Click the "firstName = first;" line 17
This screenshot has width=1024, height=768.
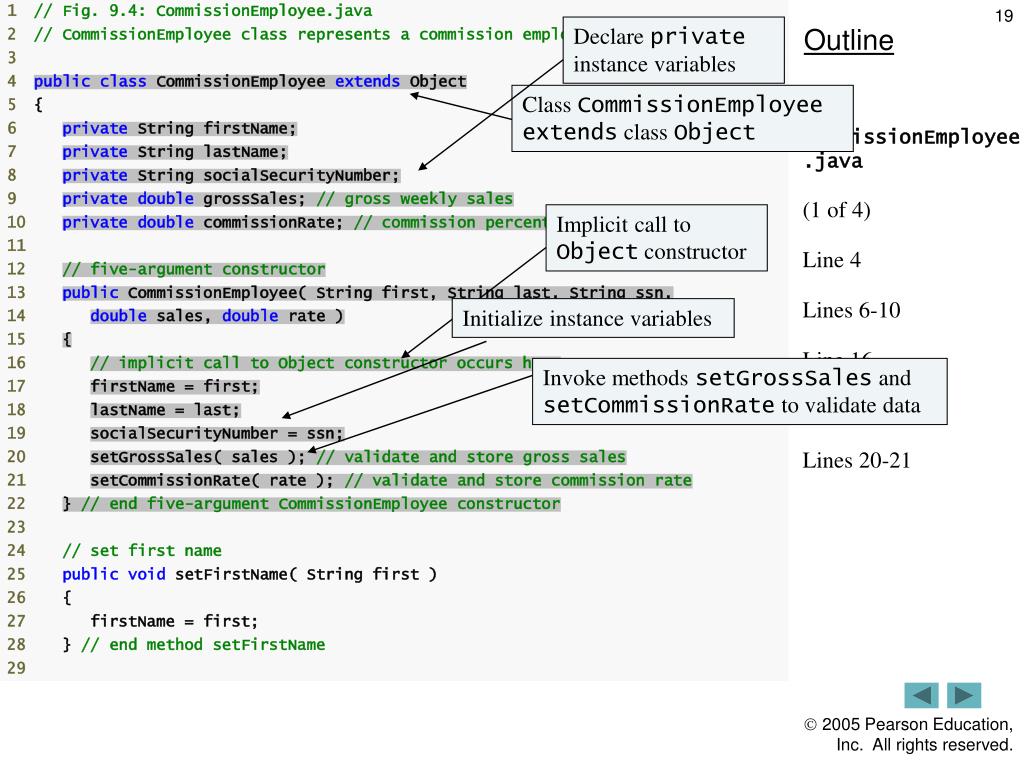coord(174,387)
